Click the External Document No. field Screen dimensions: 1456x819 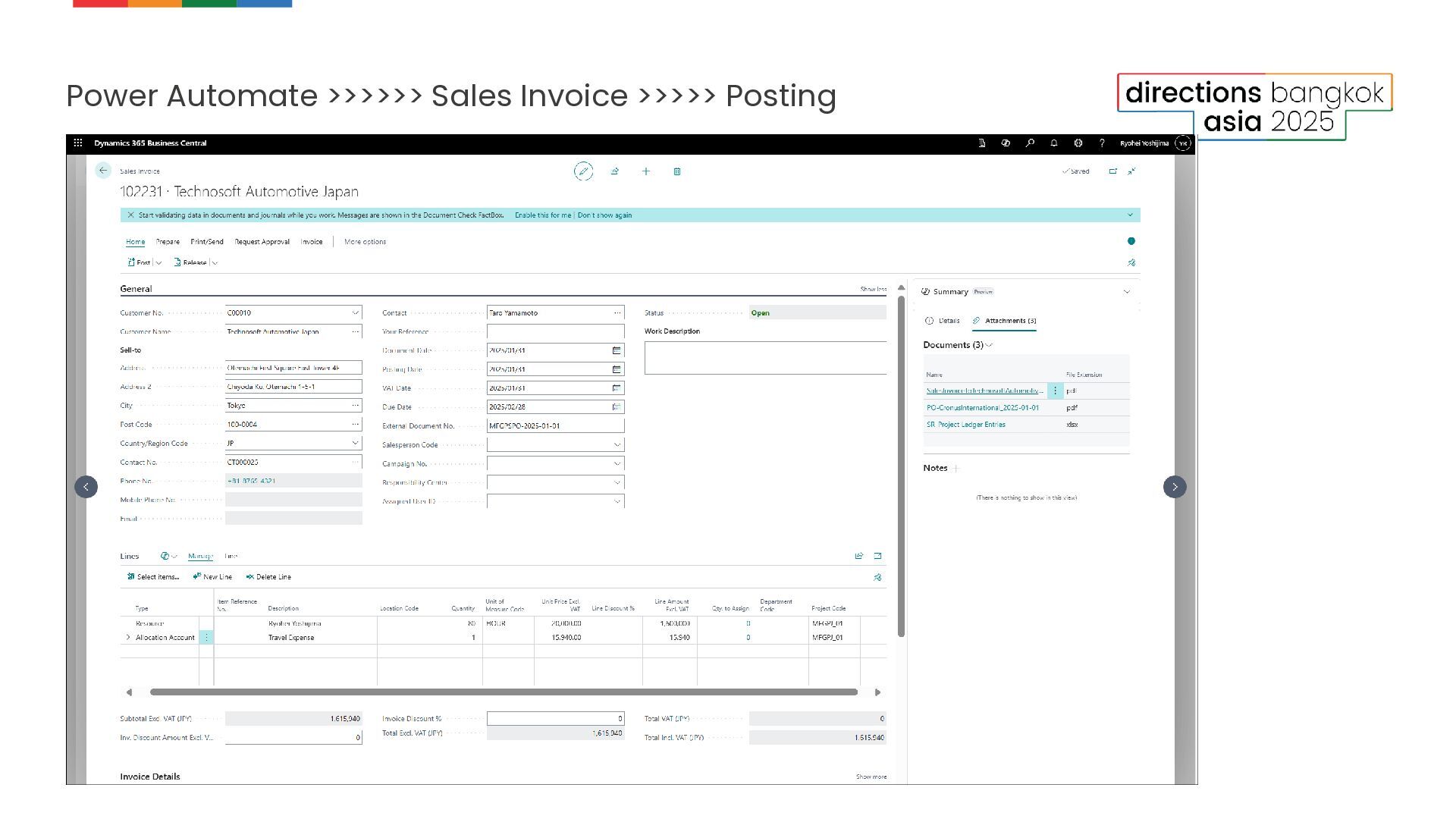click(554, 426)
